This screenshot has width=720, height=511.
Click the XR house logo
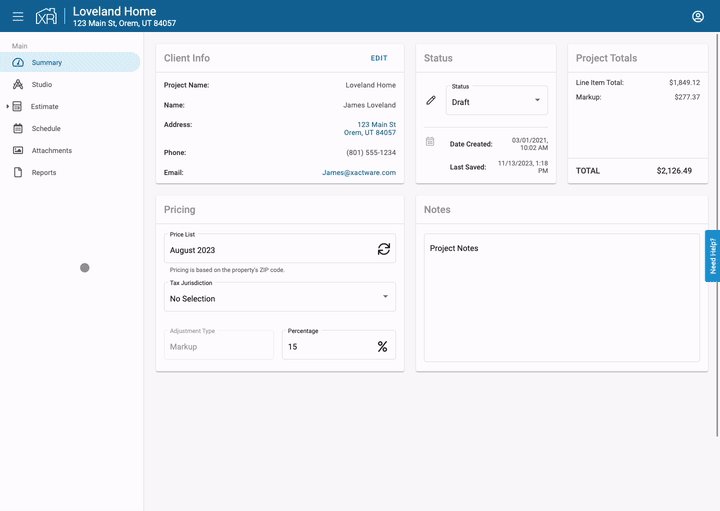tap(46, 17)
